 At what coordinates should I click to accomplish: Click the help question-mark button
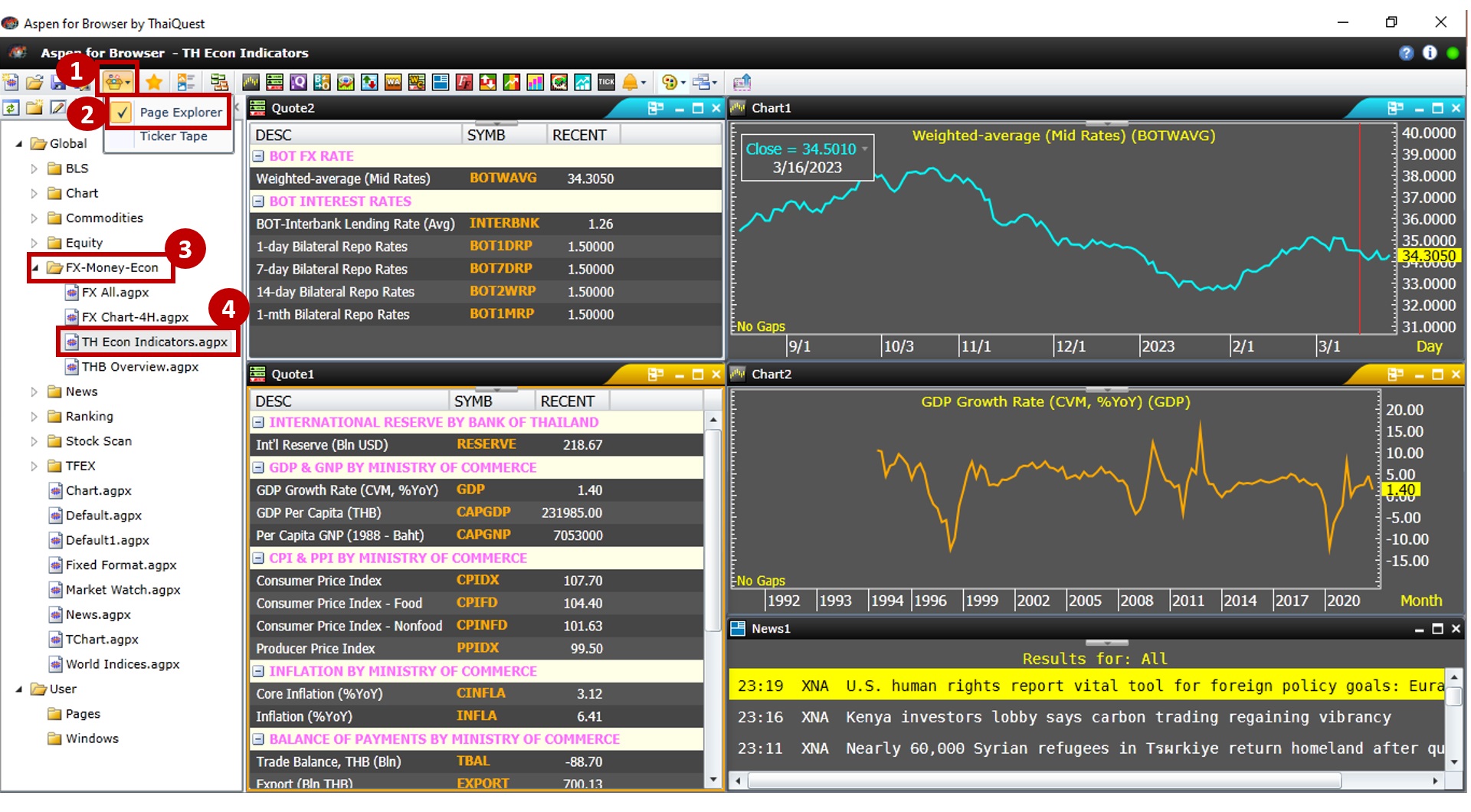click(x=1407, y=54)
